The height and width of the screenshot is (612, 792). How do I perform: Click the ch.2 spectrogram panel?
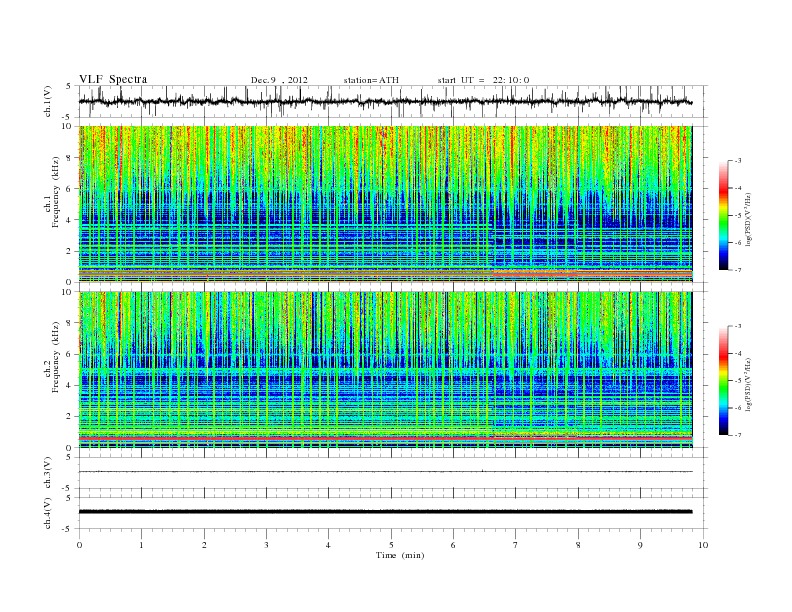click(x=385, y=370)
